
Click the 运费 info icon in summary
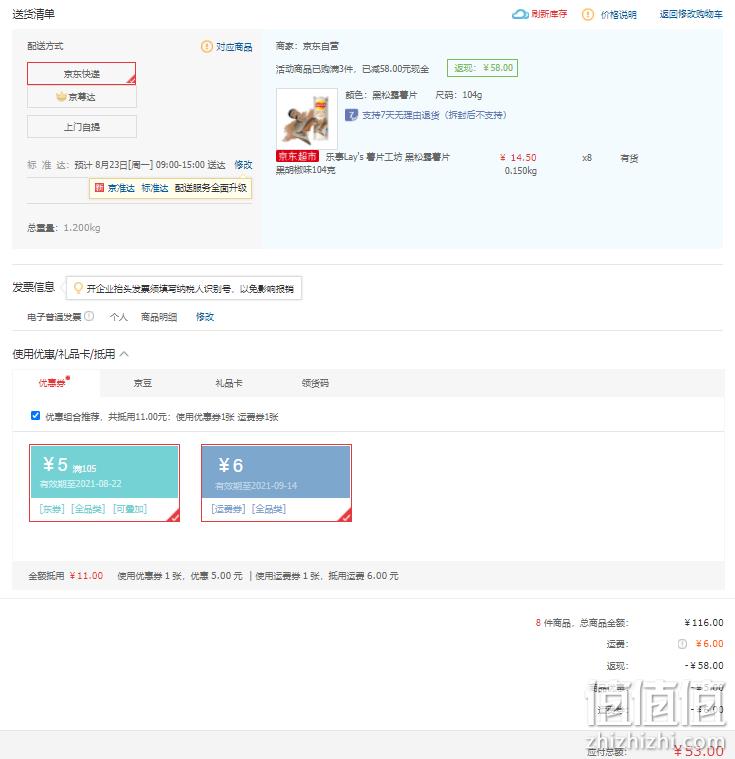[x=682, y=643]
